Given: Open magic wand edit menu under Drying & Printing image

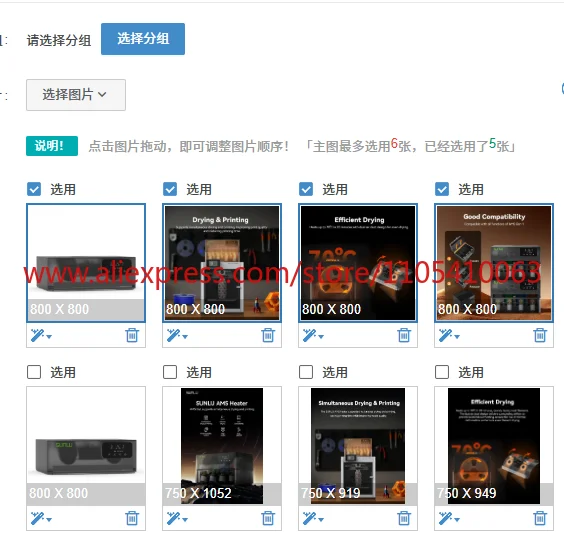Looking at the screenshot, I should pyautogui.click(x=177, y=335).
